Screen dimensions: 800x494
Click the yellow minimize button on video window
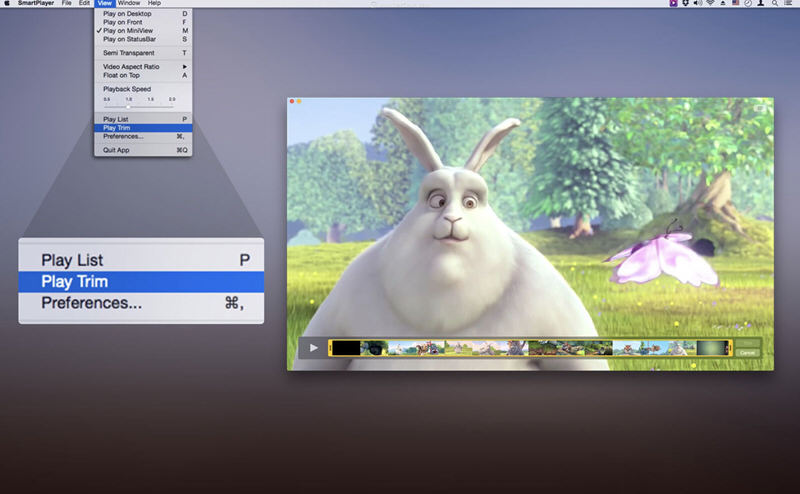point(299,102)
